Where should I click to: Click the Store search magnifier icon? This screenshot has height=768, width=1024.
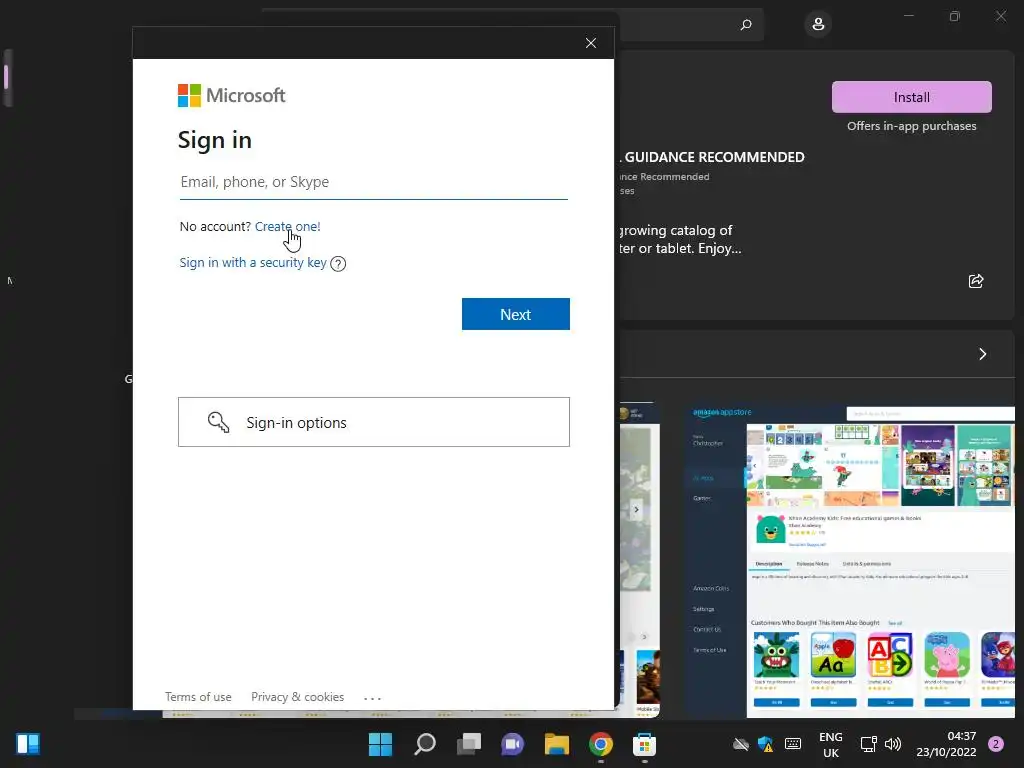pyautogui.click(x=746, y=25)
